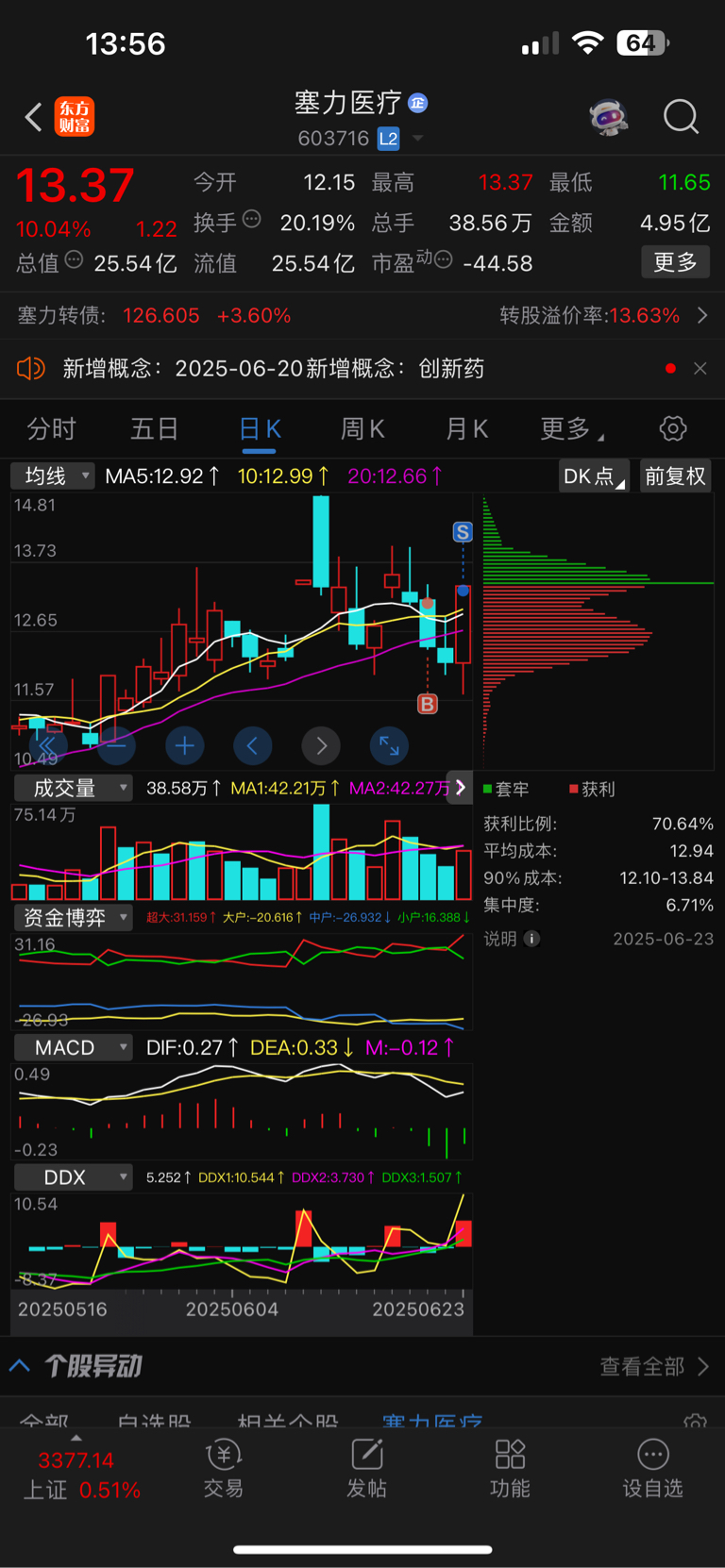The image size is (725, 1568).
Task: Tap the 90%成本 12.10-13.84 value
Action: tap(666, 878)
